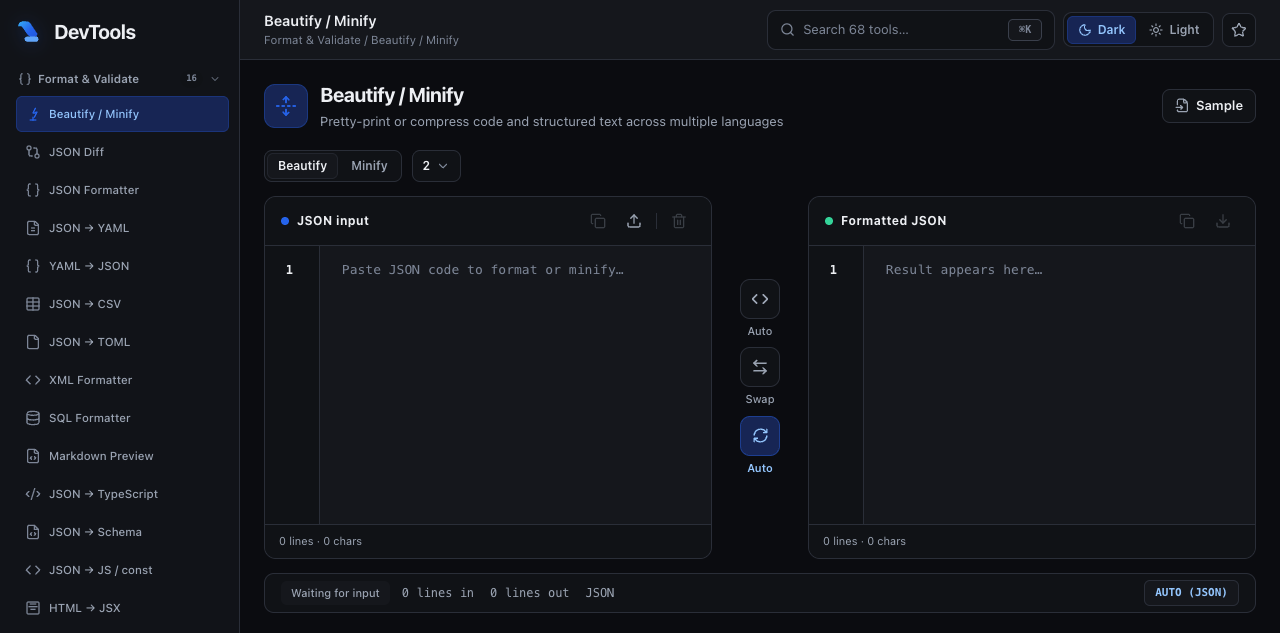The height and width of the screenshot is (633, 1280).
Task: Click the JSON → TOML file icon
Action: coord(33,342)
